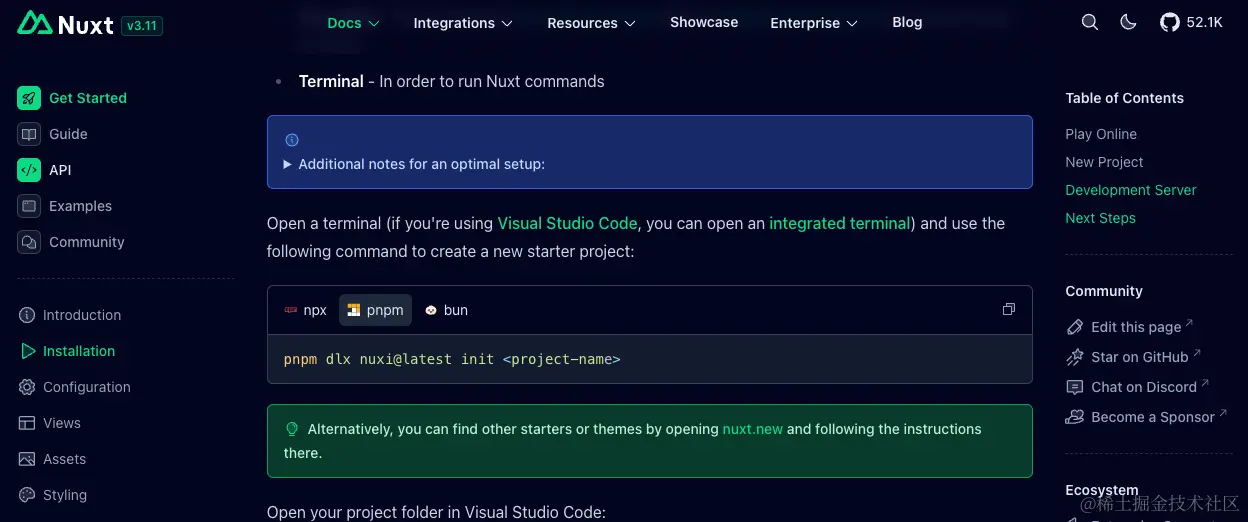Open the v3.11 version badge
1248x522 pixels.
(141, 26)
